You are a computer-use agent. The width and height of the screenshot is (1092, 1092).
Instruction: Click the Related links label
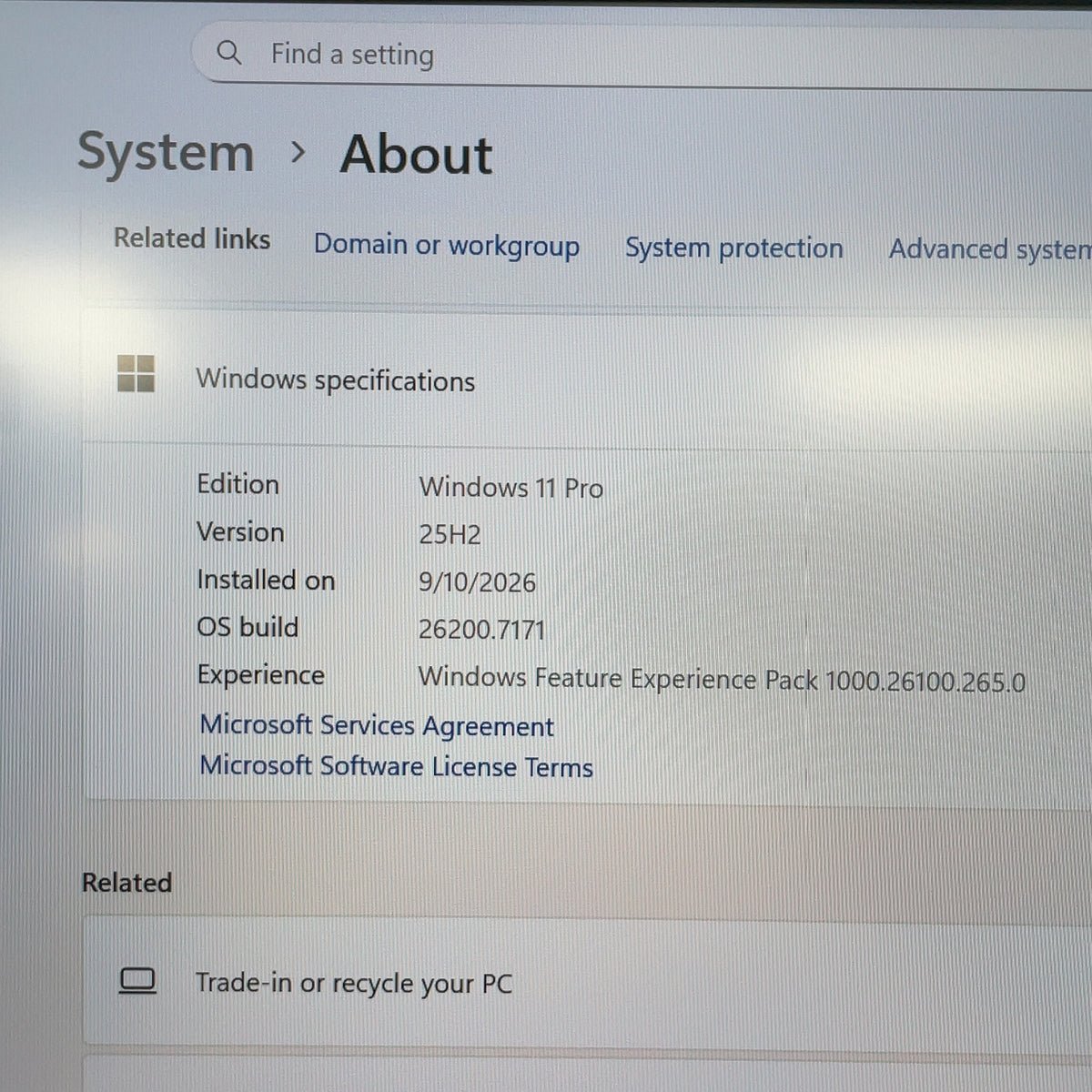tap(192, 238)
